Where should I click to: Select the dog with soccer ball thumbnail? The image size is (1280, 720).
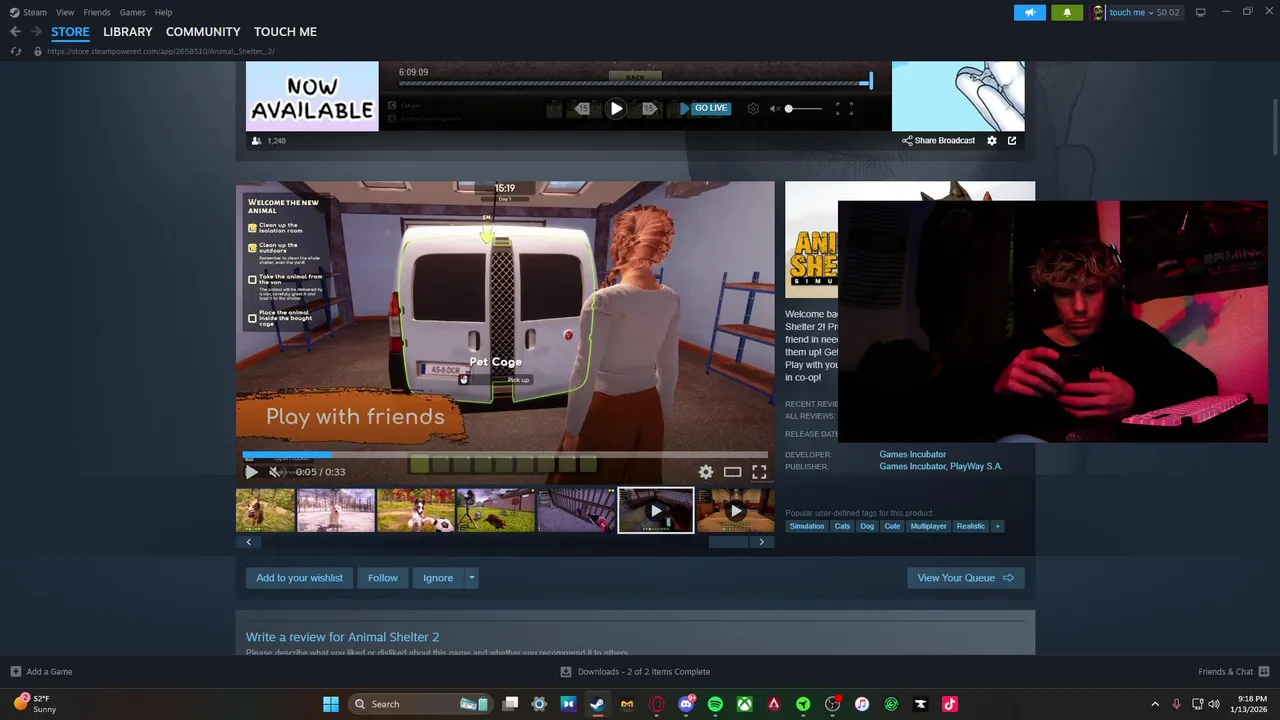click(x=416, y=510)
